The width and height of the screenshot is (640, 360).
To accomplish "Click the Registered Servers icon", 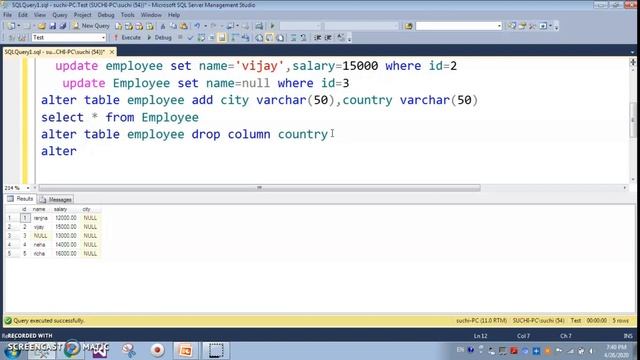I will tap(512, 26).
